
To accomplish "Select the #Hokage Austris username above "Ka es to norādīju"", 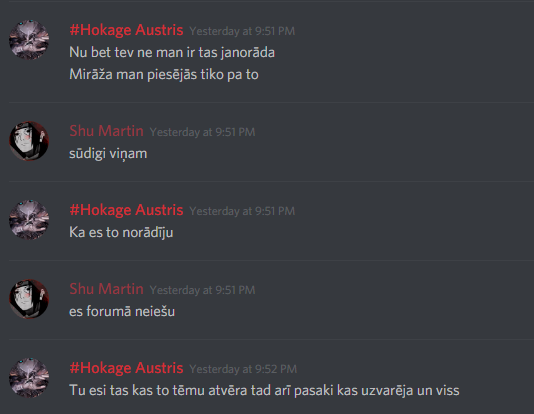I will click(126, 210).
